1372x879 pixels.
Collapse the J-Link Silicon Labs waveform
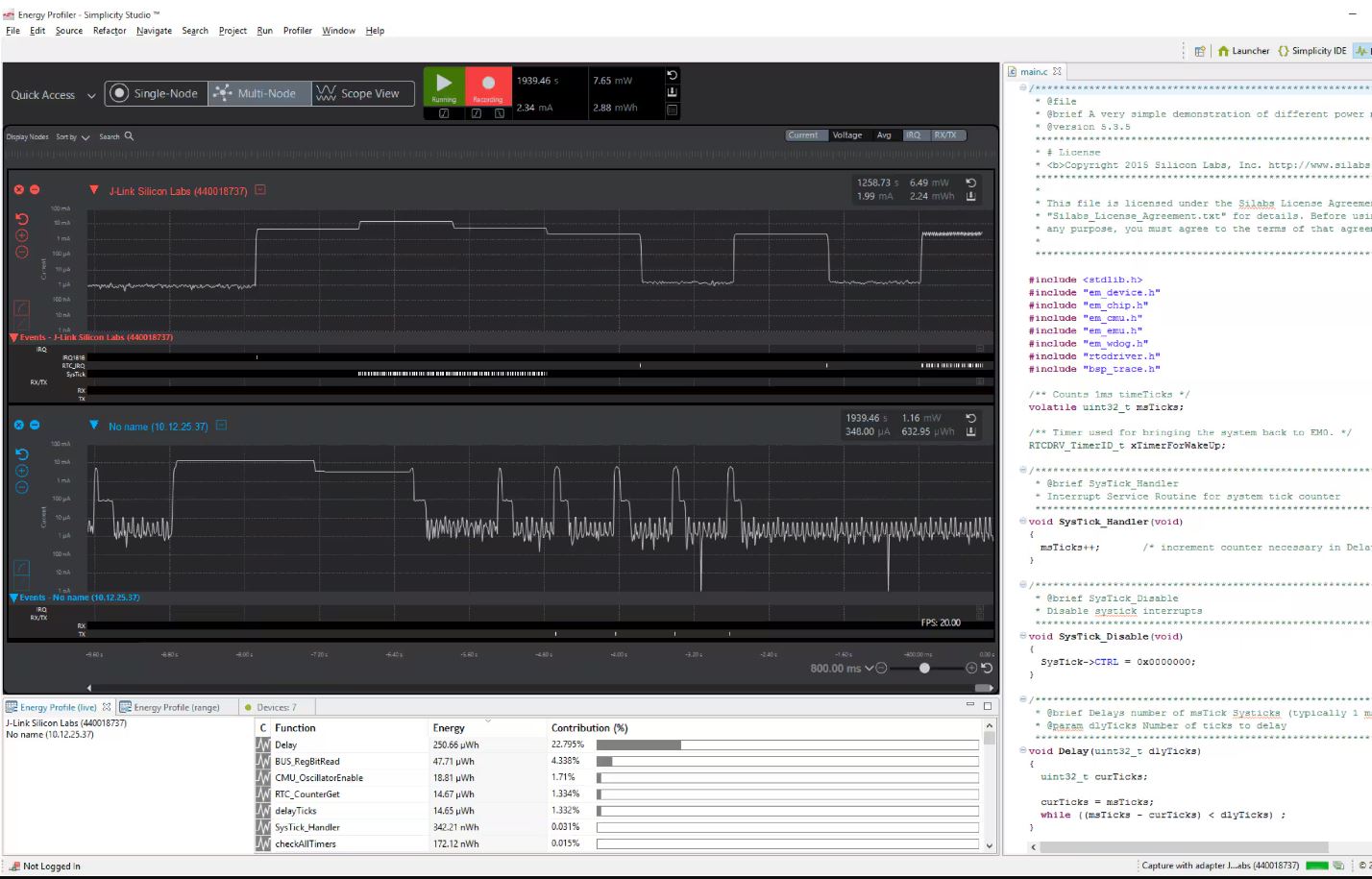click(x=93, y=190)
